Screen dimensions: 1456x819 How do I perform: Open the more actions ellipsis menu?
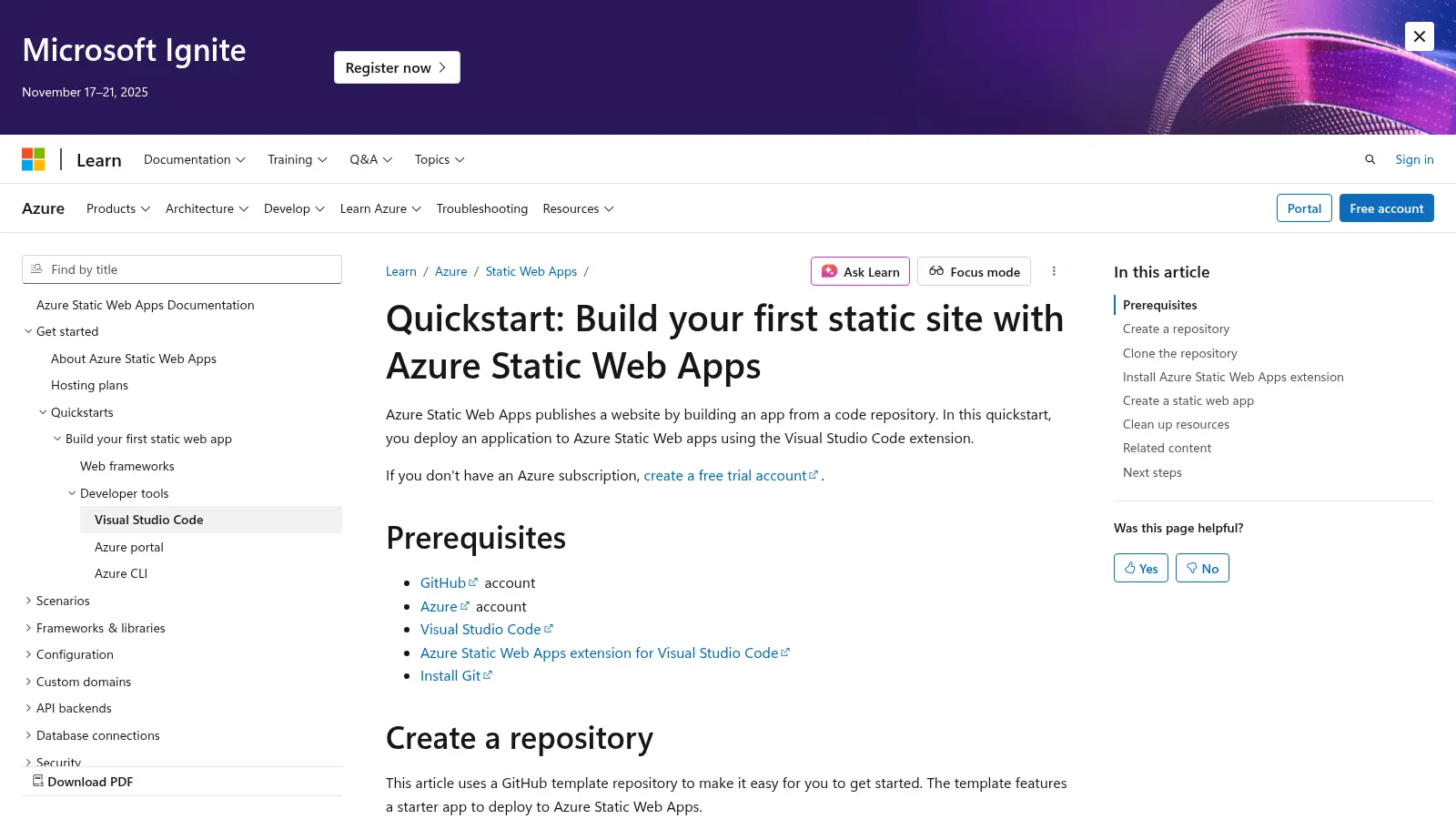pos(1054,271)
